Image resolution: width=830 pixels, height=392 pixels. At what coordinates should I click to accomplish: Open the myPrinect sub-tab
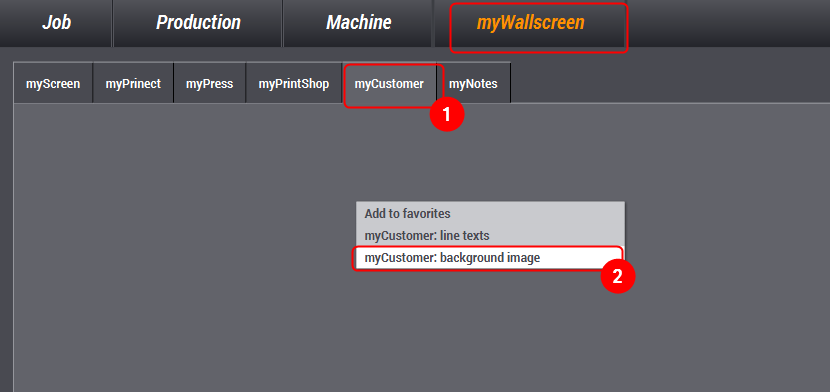click(133, 83)
